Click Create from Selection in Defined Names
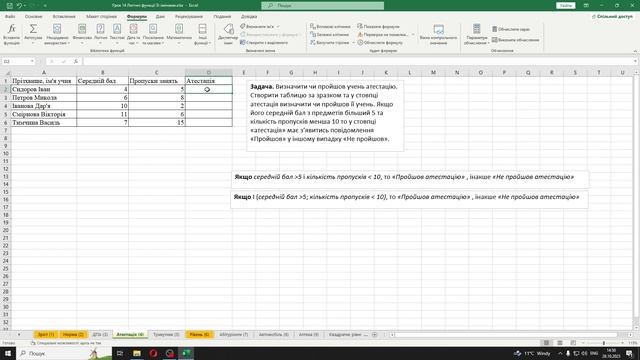 (264, 42)
